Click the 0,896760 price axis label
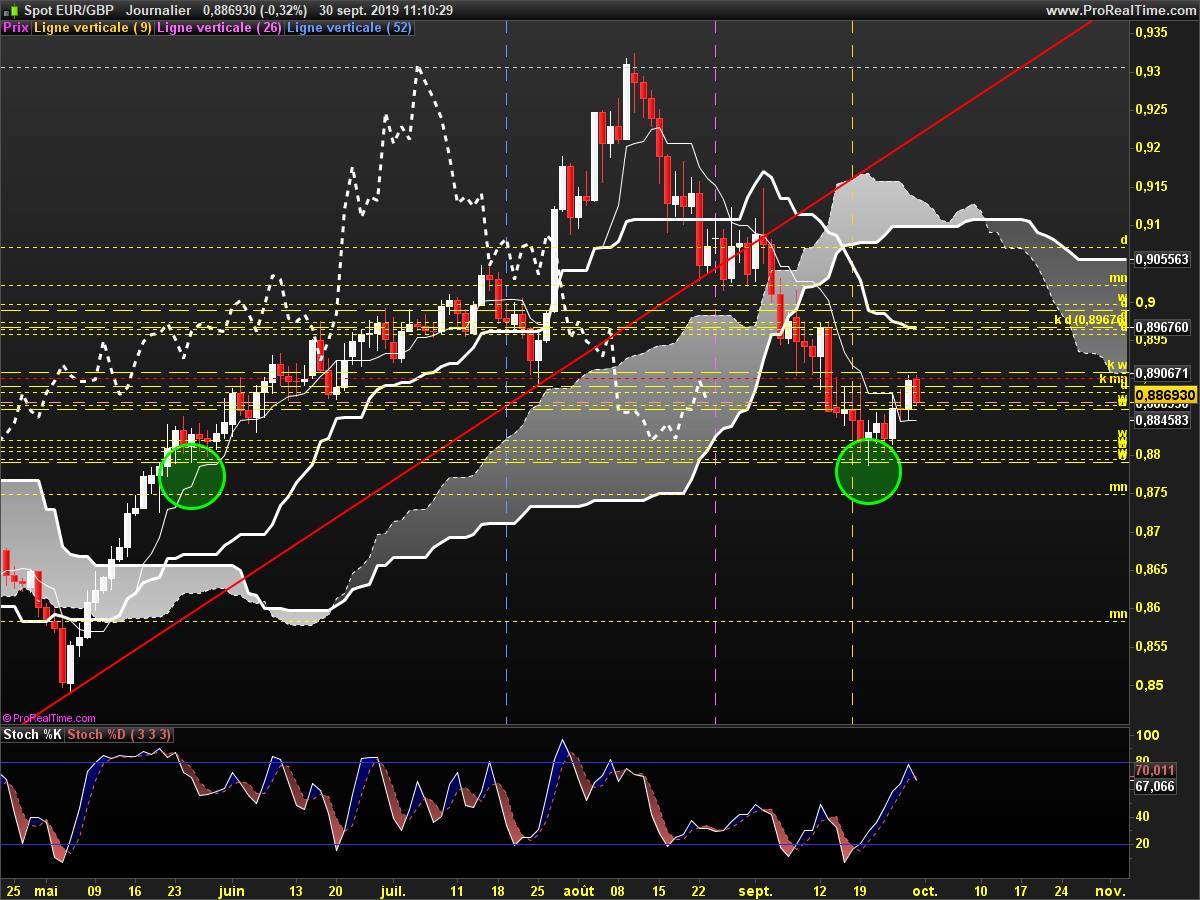 click(x=1161, y=326)
